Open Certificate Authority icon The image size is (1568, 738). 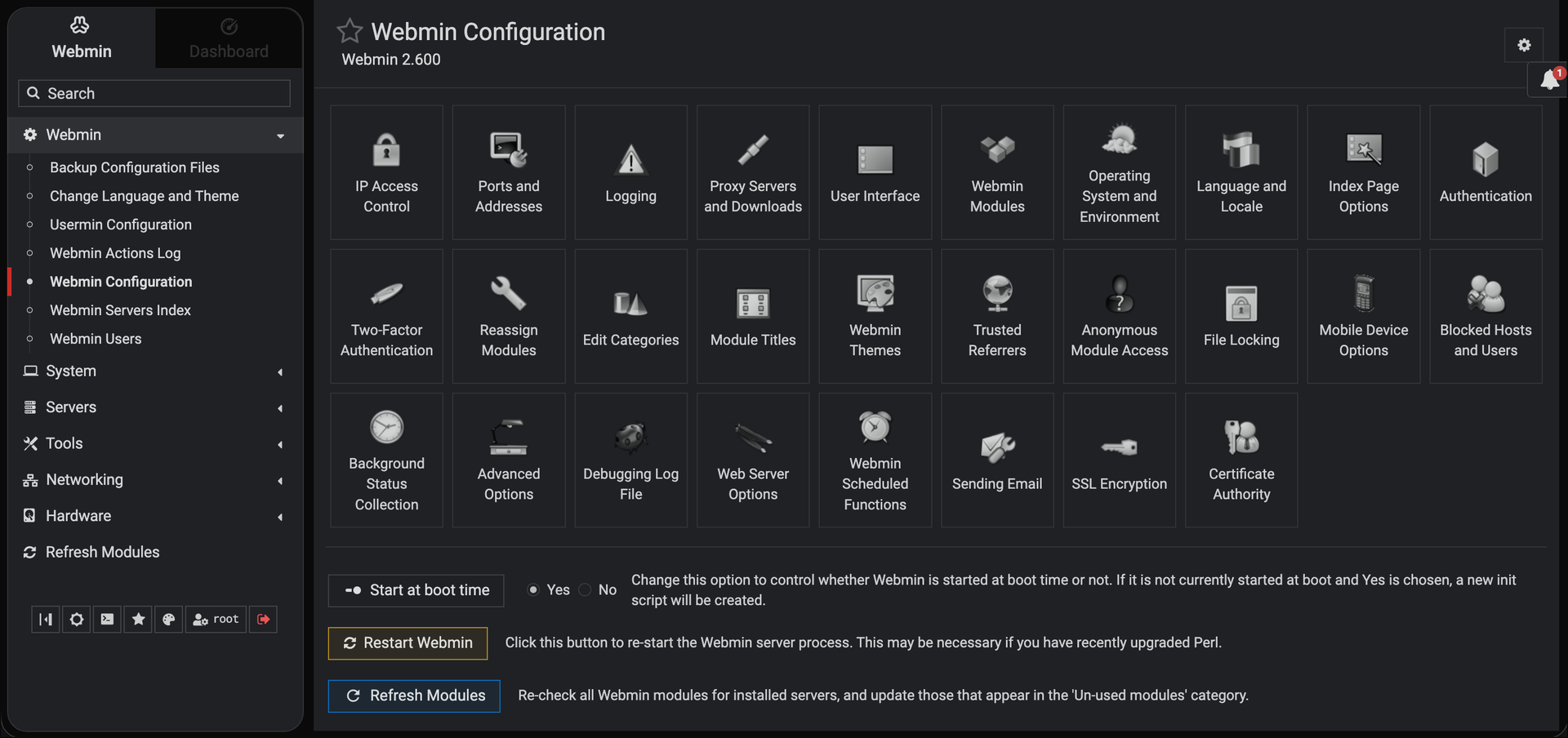coord(1241,460)
